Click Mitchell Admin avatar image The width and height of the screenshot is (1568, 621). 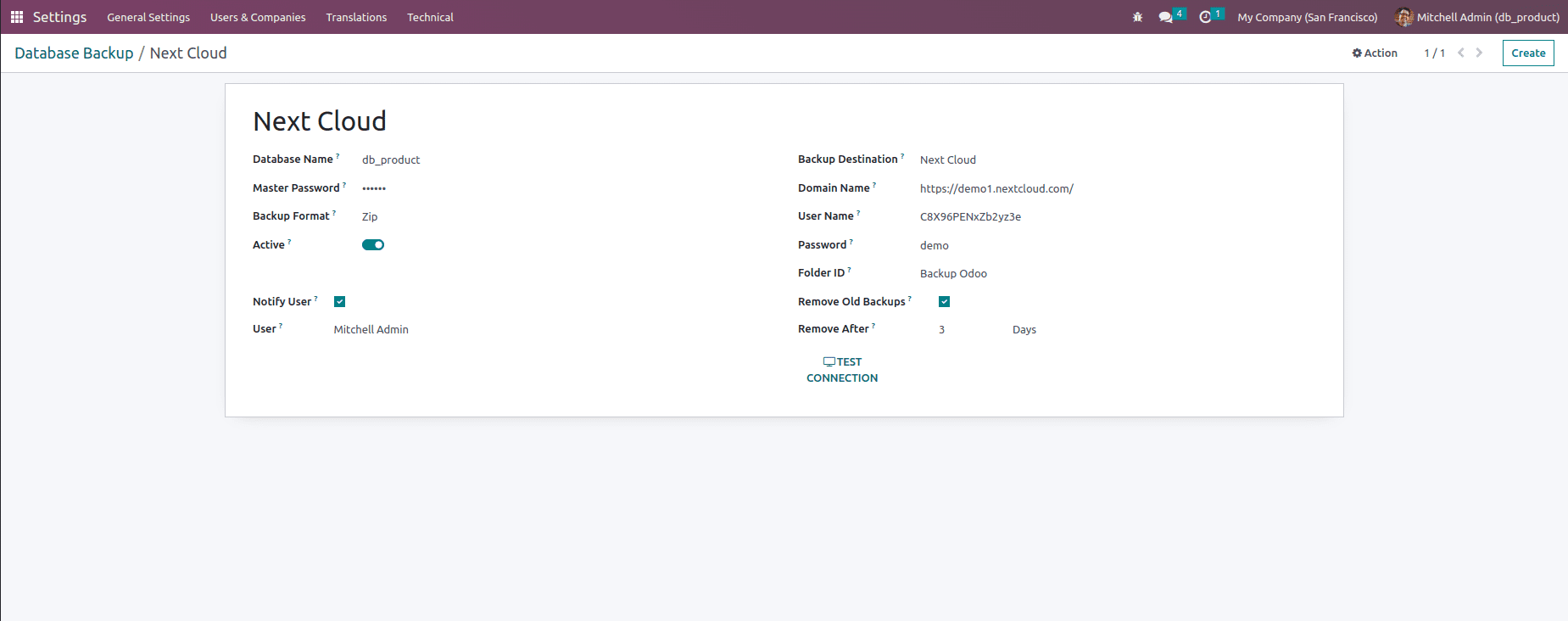[1404, 17]
